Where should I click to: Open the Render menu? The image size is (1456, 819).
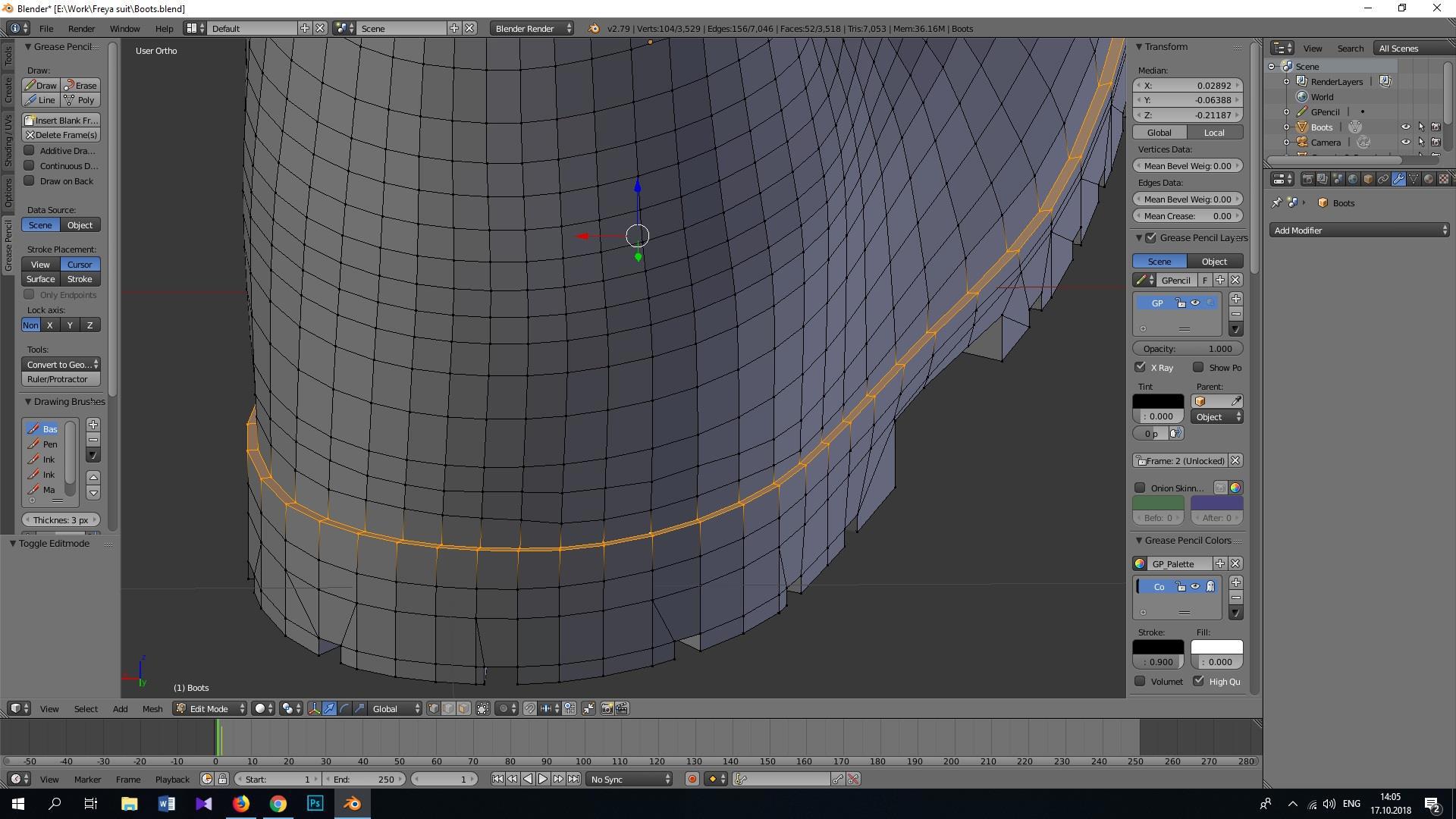(x=81, y=28)
